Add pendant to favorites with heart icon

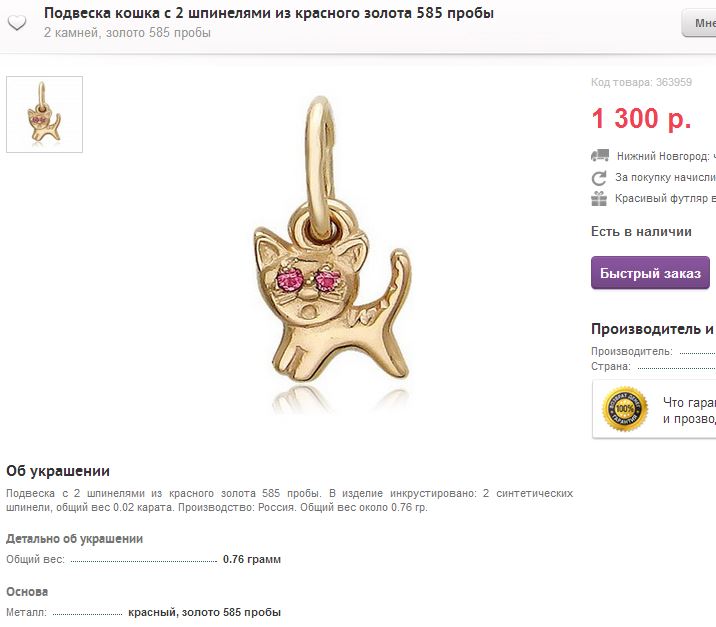(x=17, y=22)
